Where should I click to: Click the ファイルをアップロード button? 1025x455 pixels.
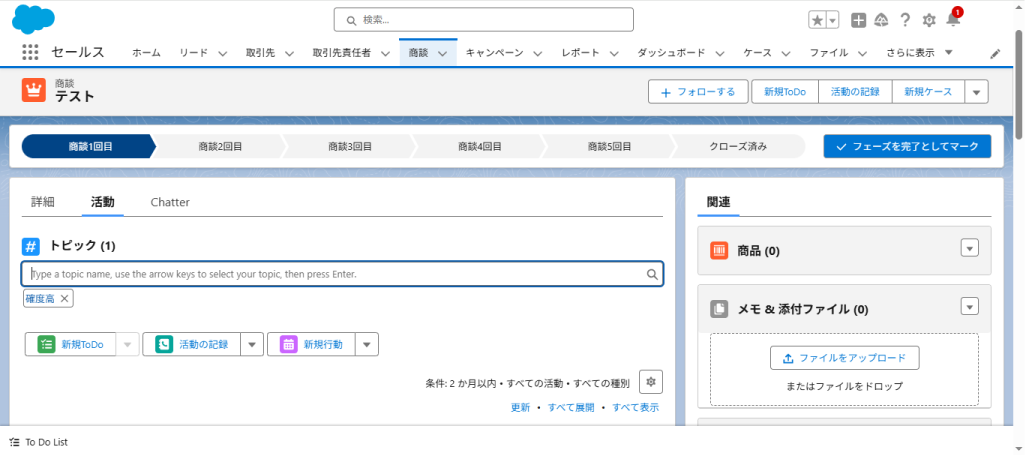tap(845, 358)
